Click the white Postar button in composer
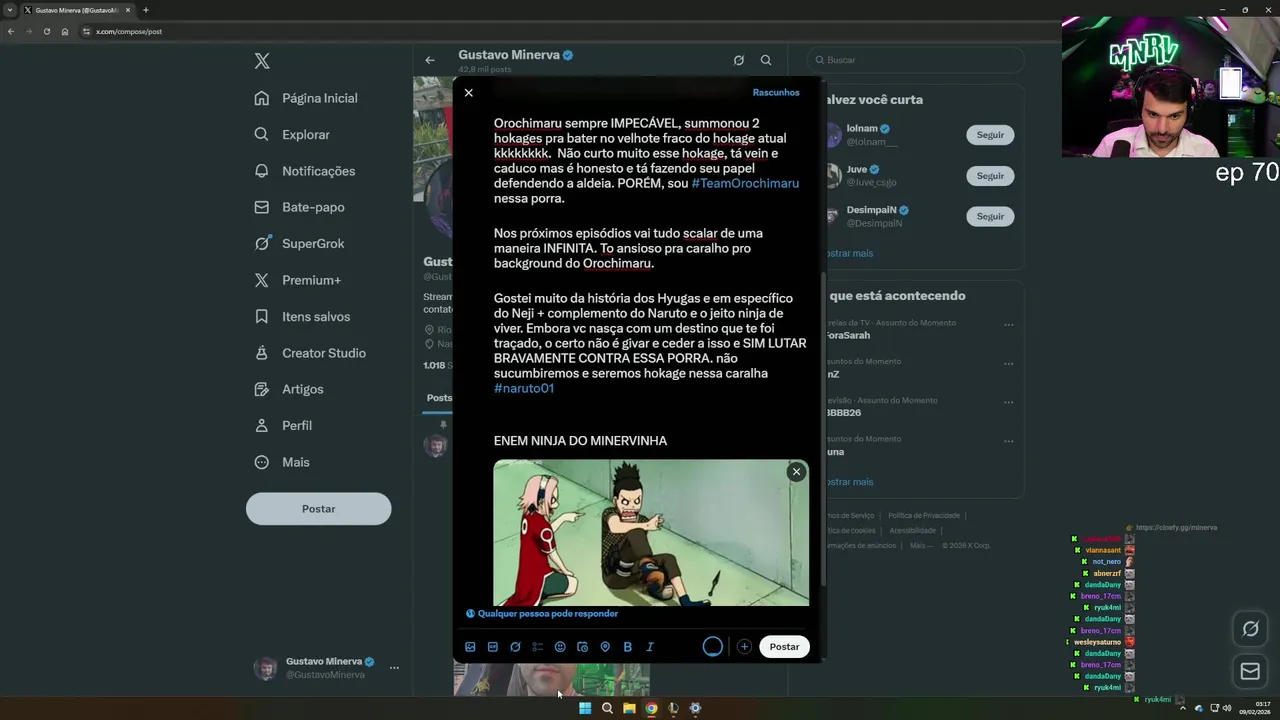The width and height of the screenshot is (1280, 720). click(784, 647)
